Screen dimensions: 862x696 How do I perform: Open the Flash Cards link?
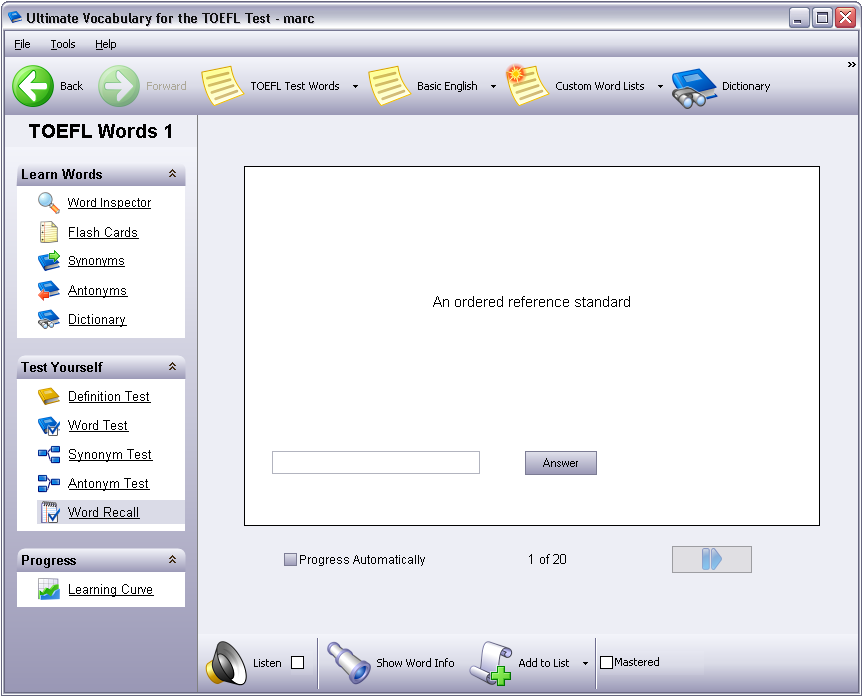tap(103, 232)
